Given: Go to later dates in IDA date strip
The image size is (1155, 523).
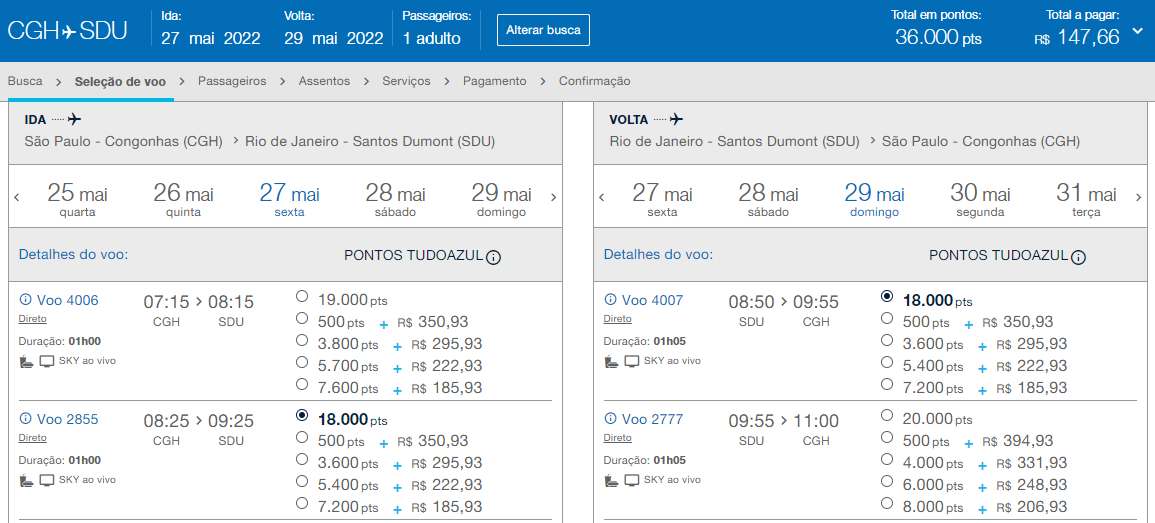Looking at the screenshot, I should [x=554, y=197].
